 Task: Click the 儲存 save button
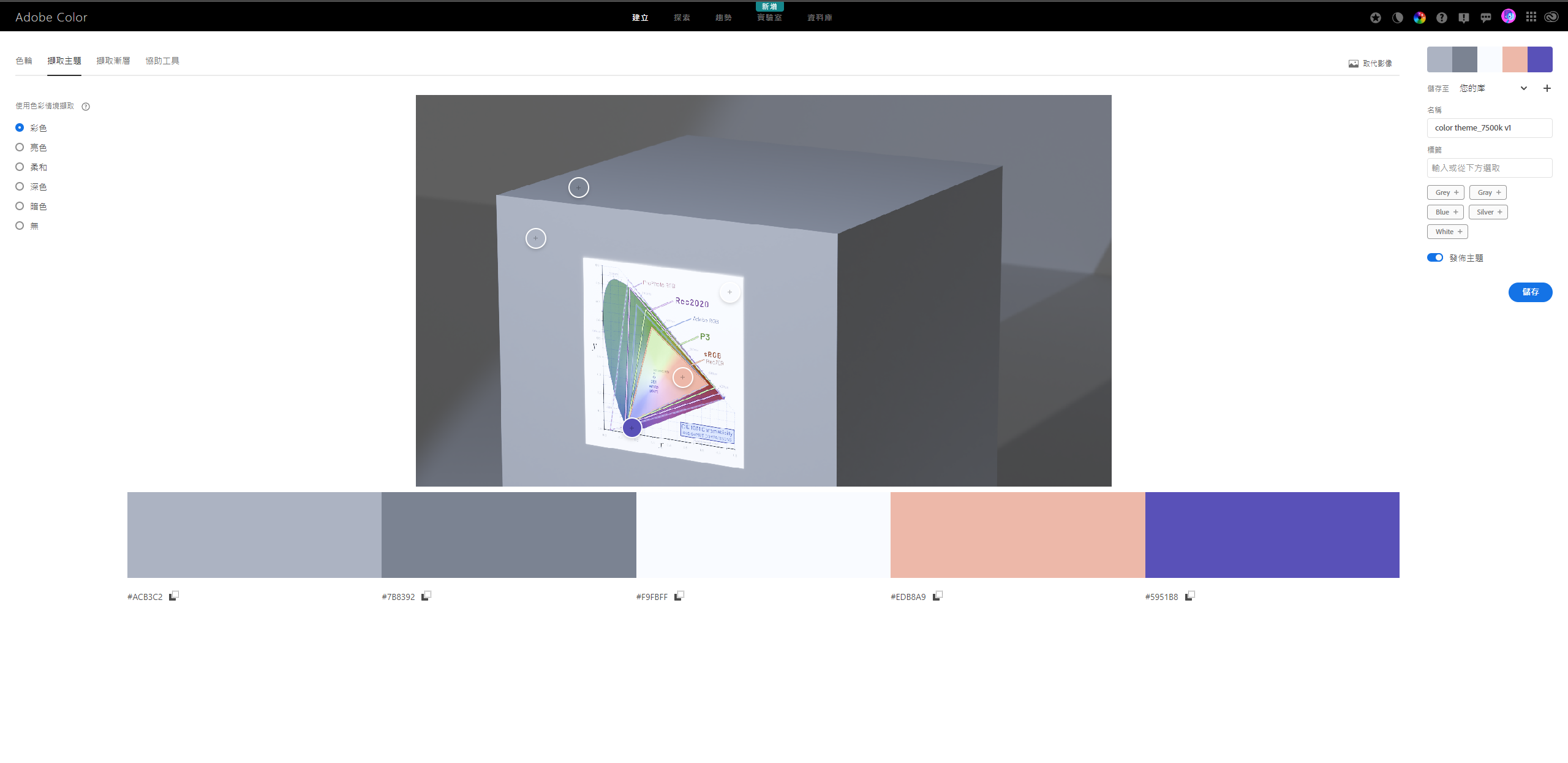tap(1530, 292)
